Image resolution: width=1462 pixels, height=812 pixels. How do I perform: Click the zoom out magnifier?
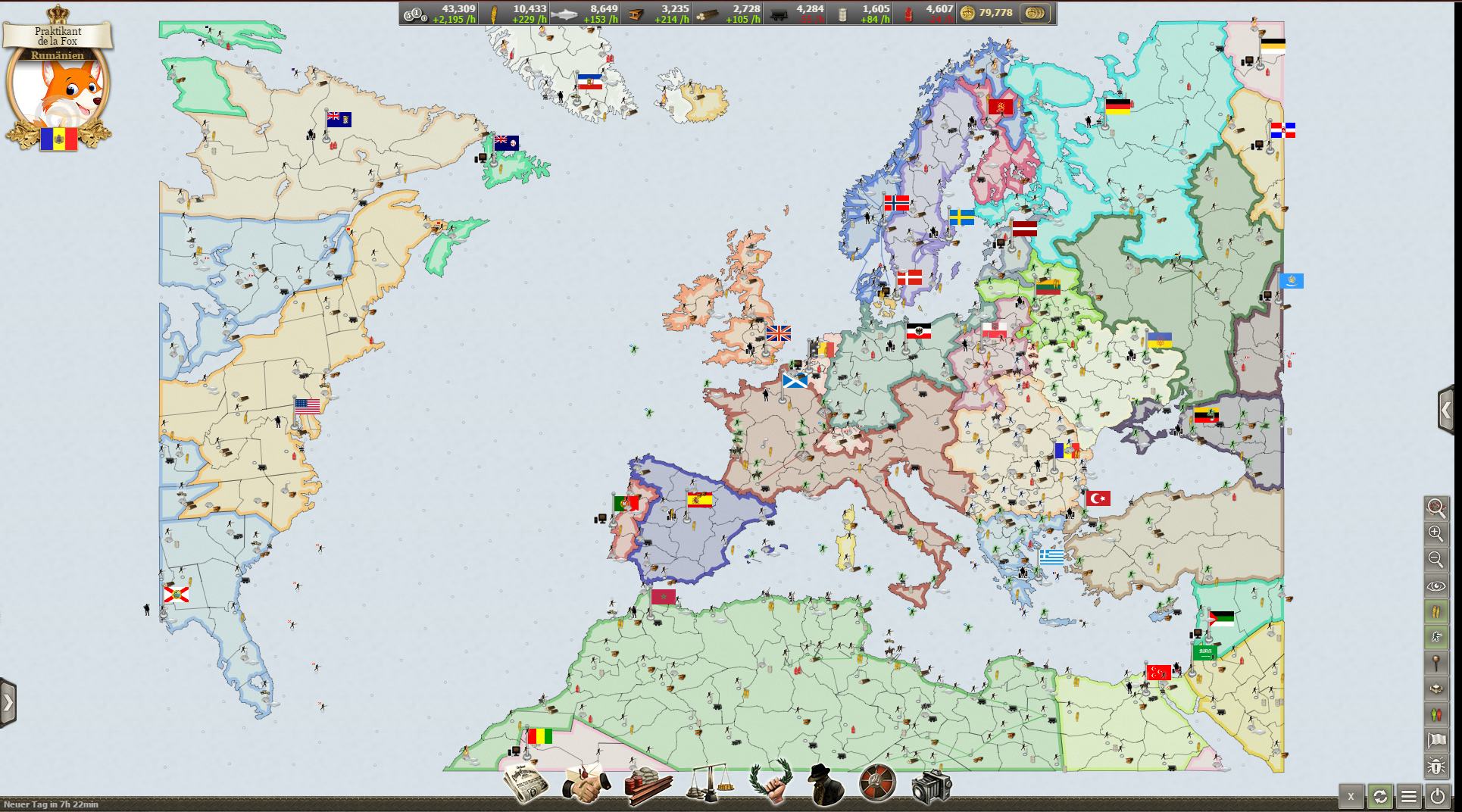tap(1436, 560)
